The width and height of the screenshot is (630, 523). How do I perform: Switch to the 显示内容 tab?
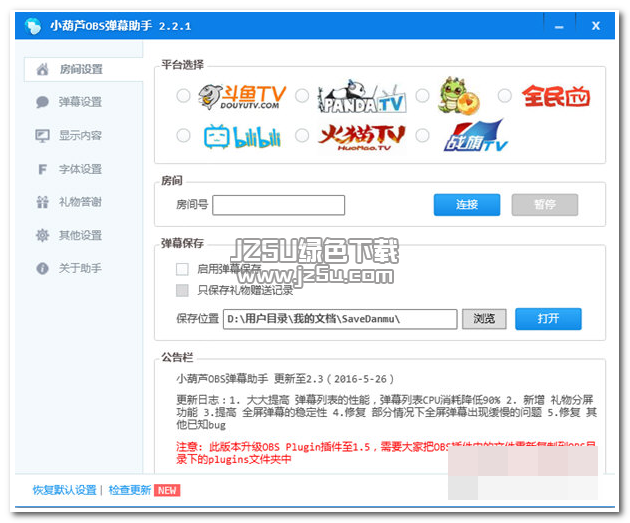pyautogui.click(x=80, y=136)
